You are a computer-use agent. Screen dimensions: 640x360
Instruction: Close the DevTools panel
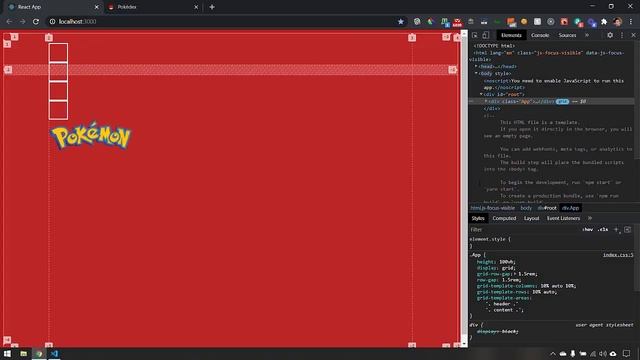pos(633,36)
